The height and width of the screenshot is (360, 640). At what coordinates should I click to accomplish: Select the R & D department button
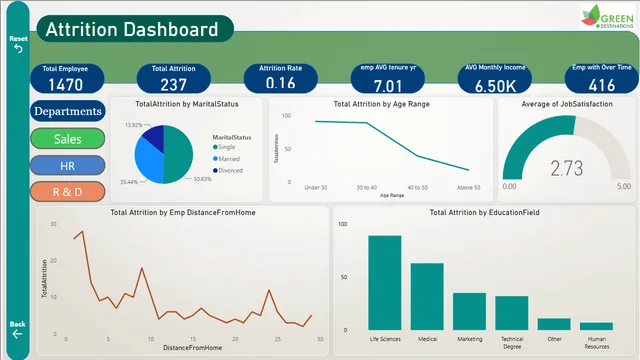coord(67,192)
